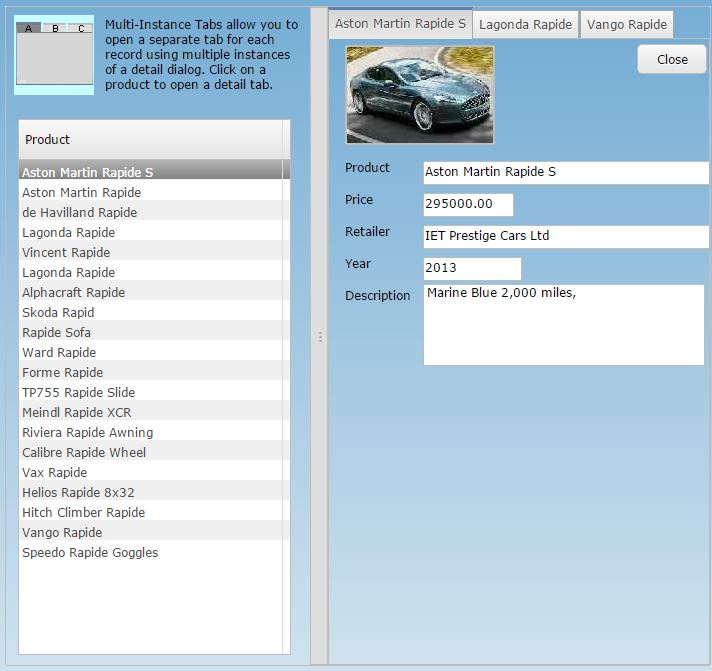Click the Product column header

pos(150,140)
